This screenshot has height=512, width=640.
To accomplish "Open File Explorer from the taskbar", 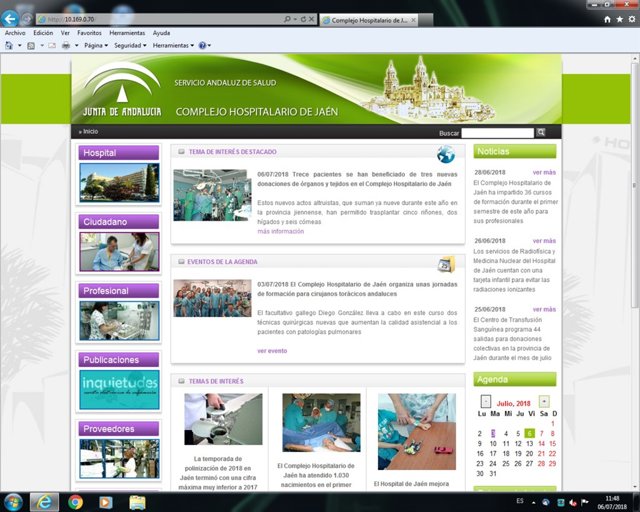I will click(137, 501).
